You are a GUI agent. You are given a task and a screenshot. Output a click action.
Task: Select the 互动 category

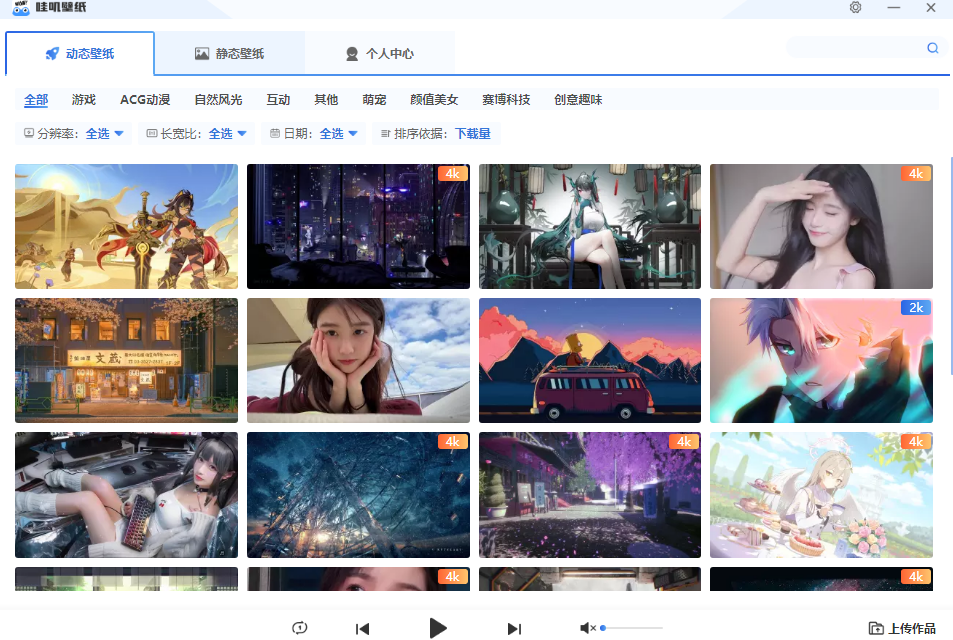pyautogui.click(x=278, y=100)
